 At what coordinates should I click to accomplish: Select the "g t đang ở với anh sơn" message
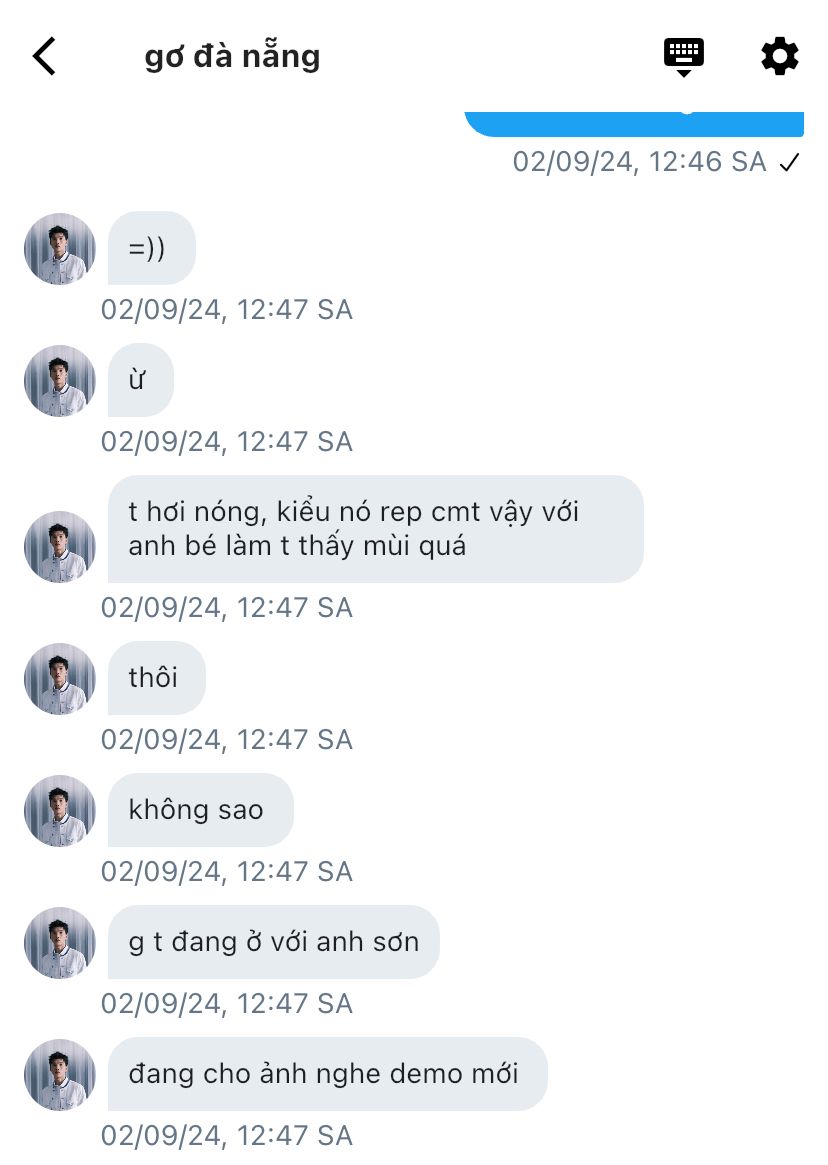[273, 942]
